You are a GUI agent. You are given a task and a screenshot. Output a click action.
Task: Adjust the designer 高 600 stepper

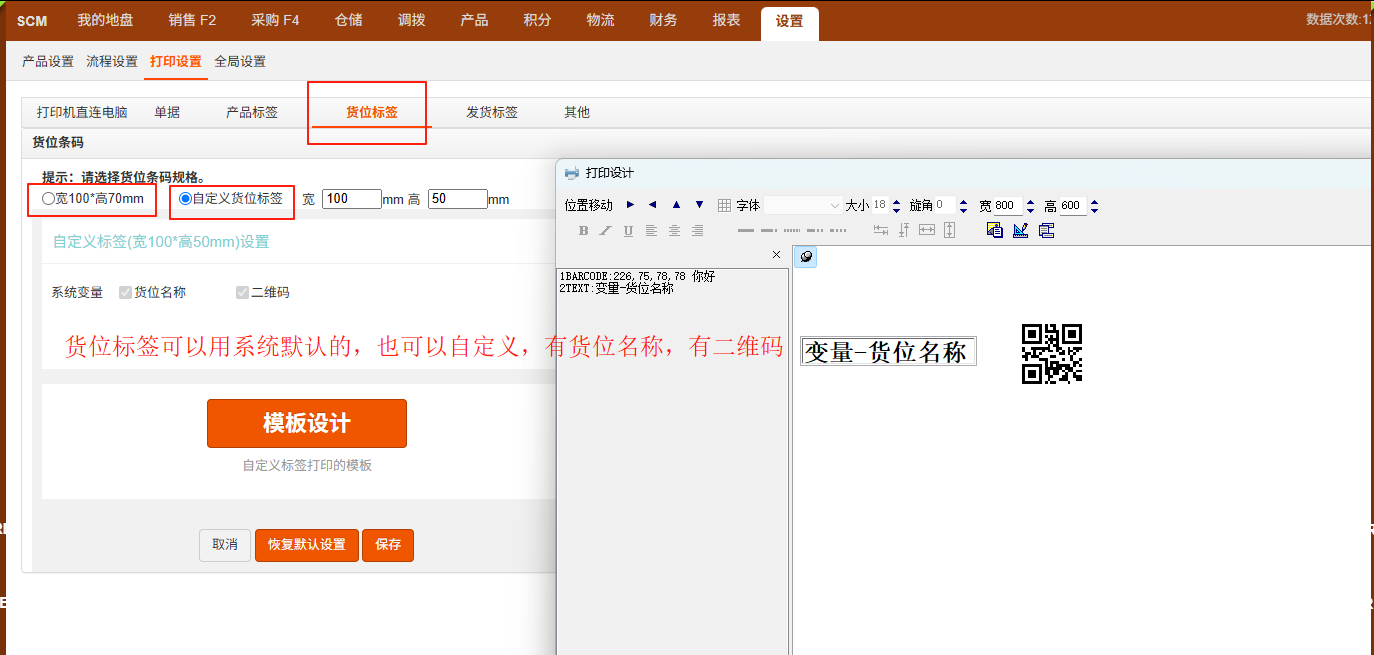tap(1094, 205)
